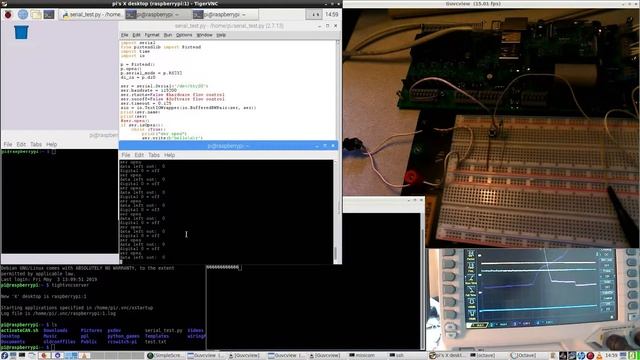Open Help menu in front serial-output terminal
The height and width of the screenshot is (360, 640).
point(169,155)
